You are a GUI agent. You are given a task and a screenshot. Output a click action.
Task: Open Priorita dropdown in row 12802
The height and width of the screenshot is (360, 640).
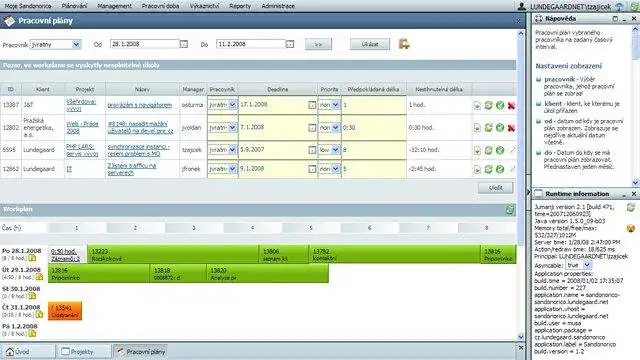pyautogui.click(x=329, y=128)
